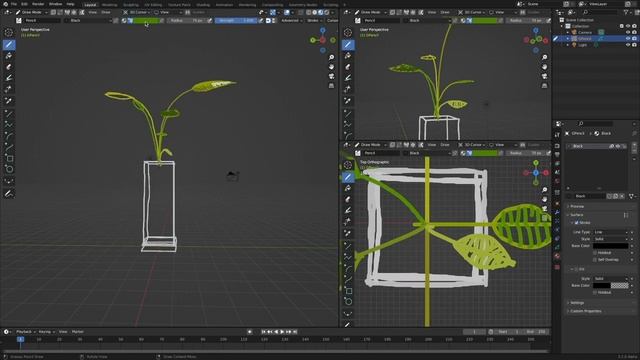Image resolution: width=640 pixels, height=360 pixels.
Task: Select the Erase tool in left viewport
Action: [x=9, y=67]
